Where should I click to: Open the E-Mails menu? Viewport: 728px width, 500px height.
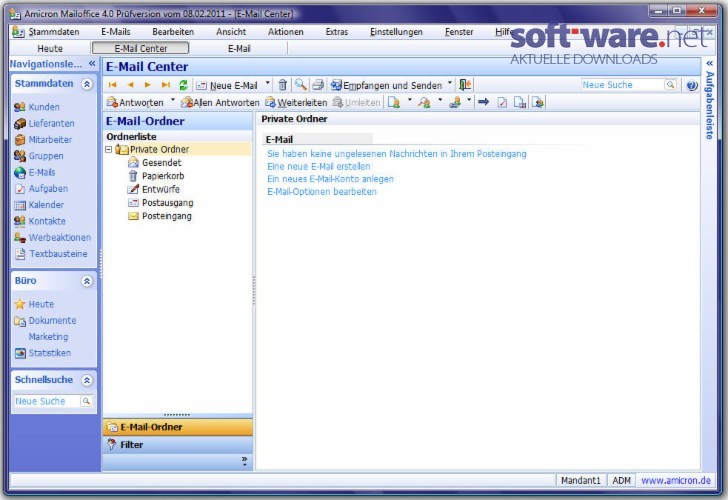point(116,32)
